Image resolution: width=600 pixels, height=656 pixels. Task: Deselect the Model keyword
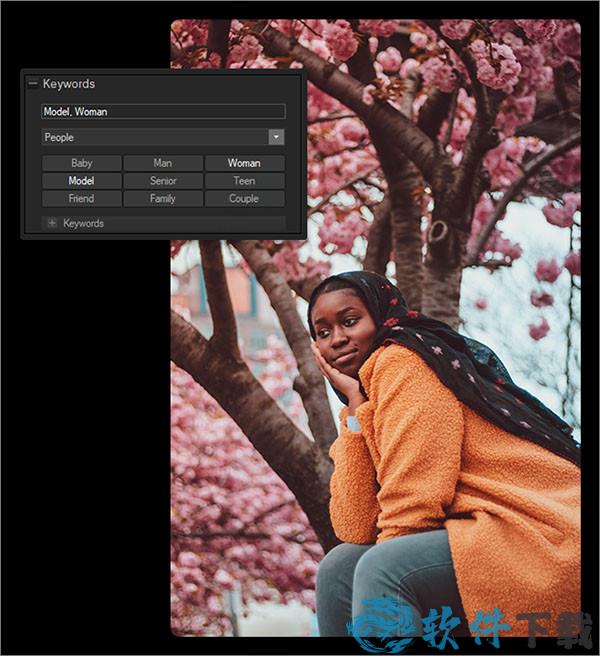click(x=82, y=181)
